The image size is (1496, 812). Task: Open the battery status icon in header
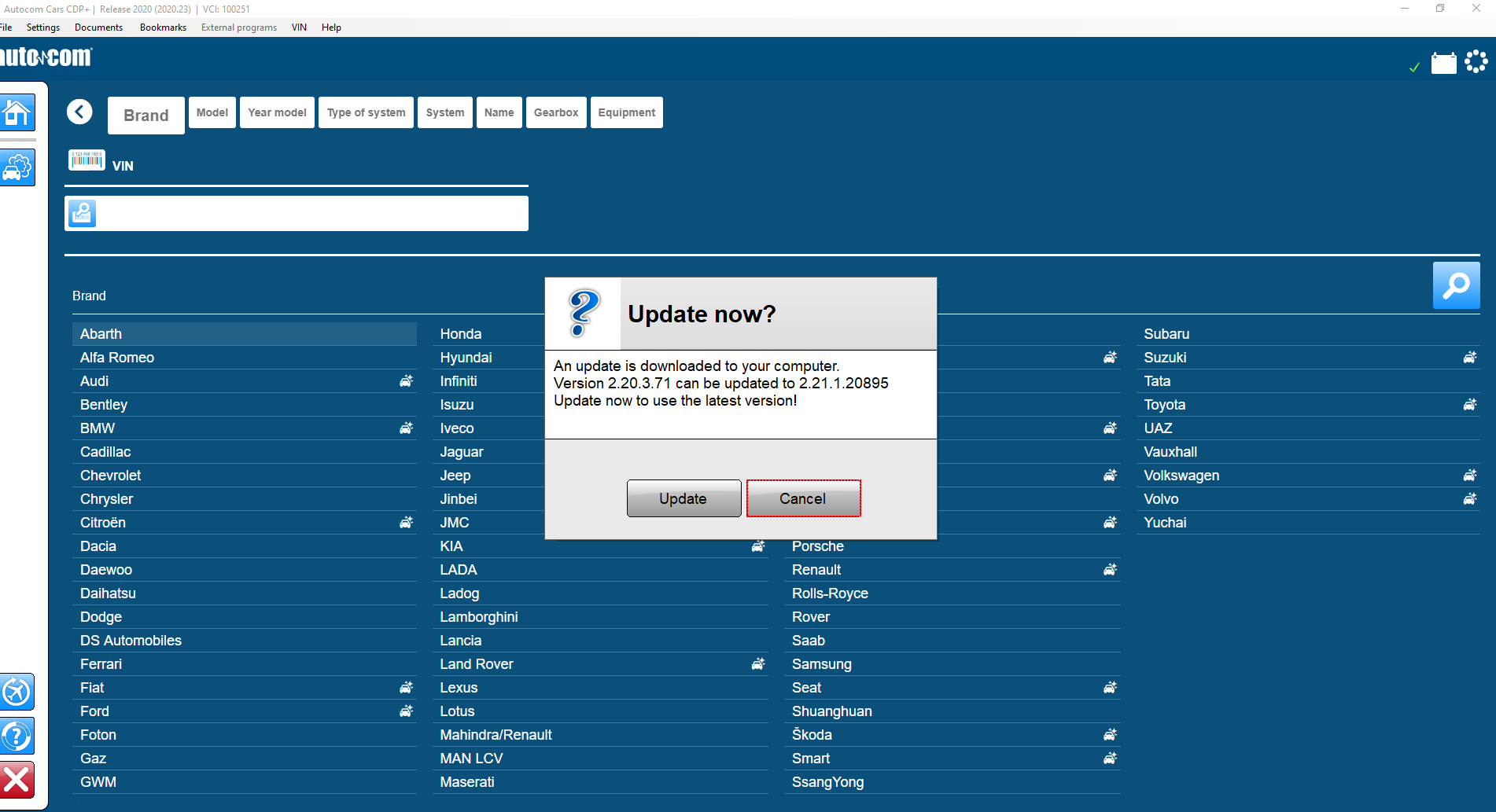point(1443,63)
